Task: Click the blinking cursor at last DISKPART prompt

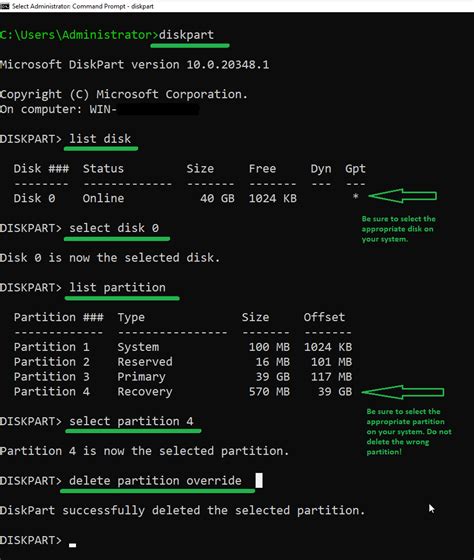Action: click(x=73, y=545)
